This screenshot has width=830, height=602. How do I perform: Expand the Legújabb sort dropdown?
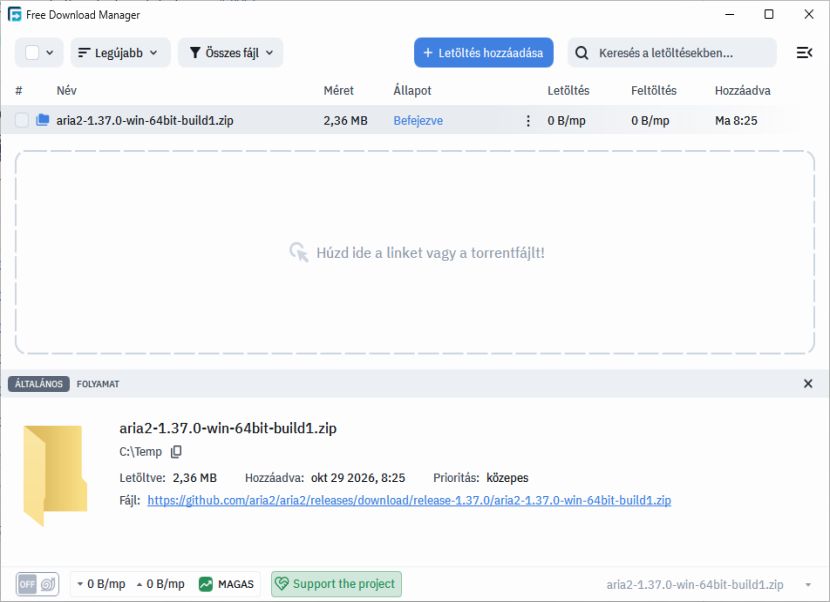click(120, 52)
